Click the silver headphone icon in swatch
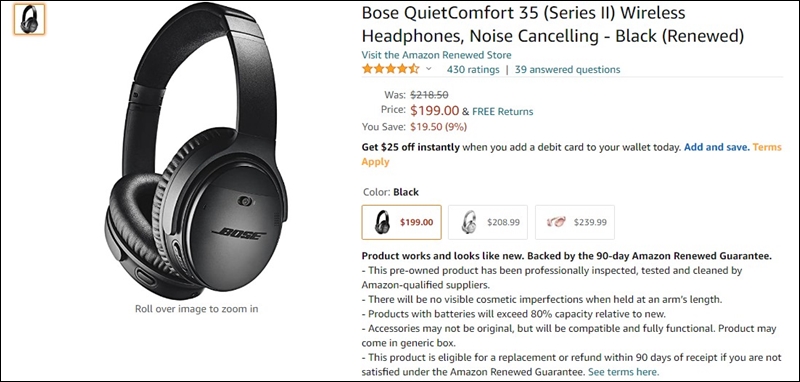800x382 pixels. tap(468, 222)
